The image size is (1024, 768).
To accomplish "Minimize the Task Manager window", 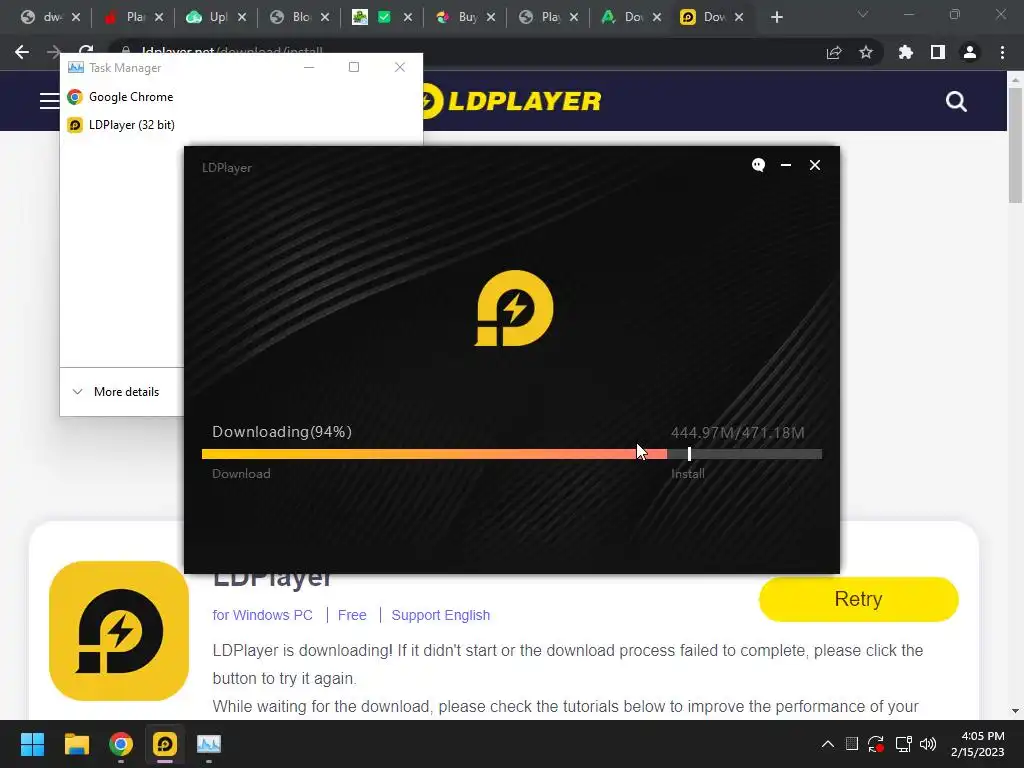I will tap(309, 67).
